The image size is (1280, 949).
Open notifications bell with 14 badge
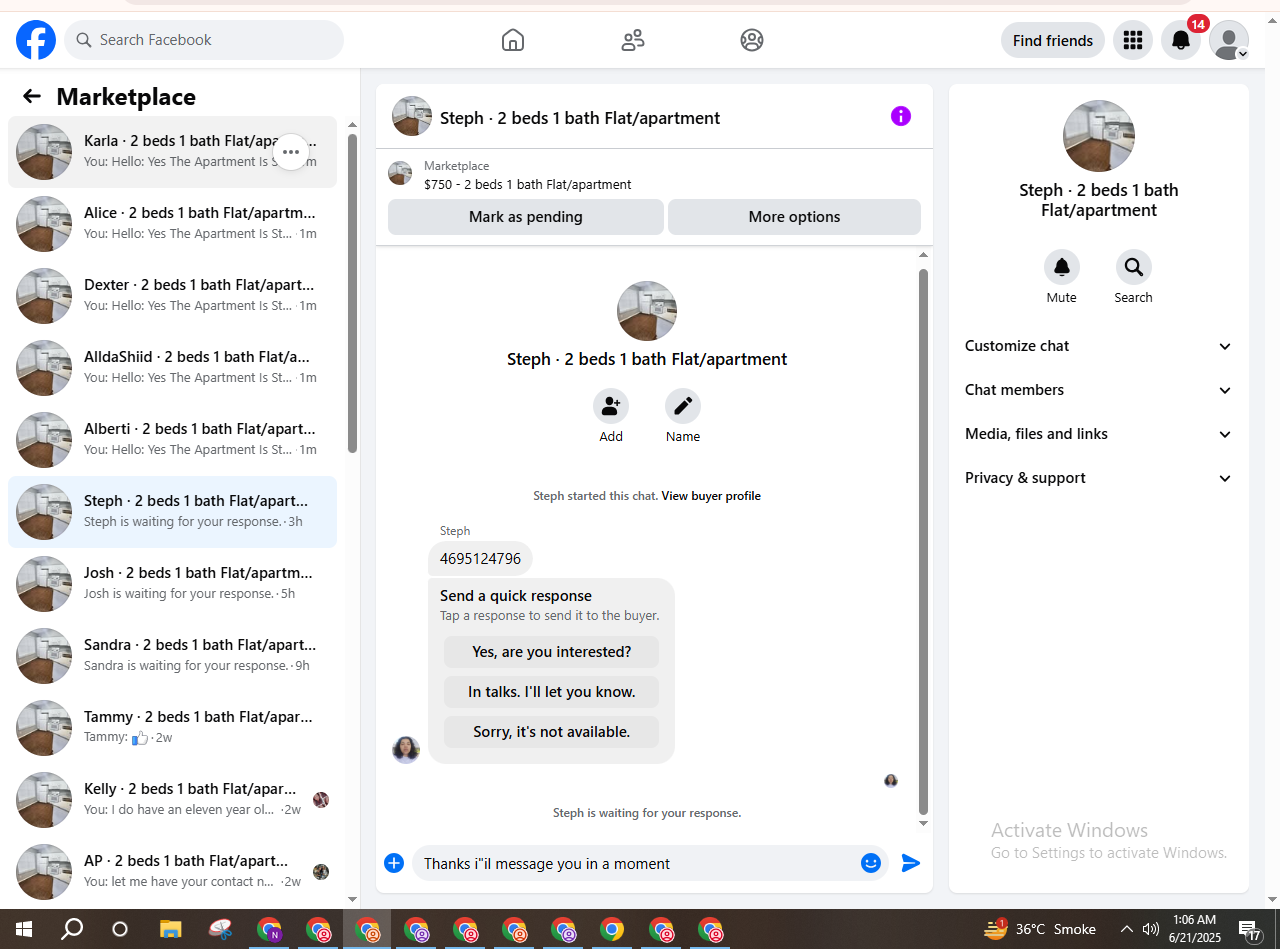1181,40
